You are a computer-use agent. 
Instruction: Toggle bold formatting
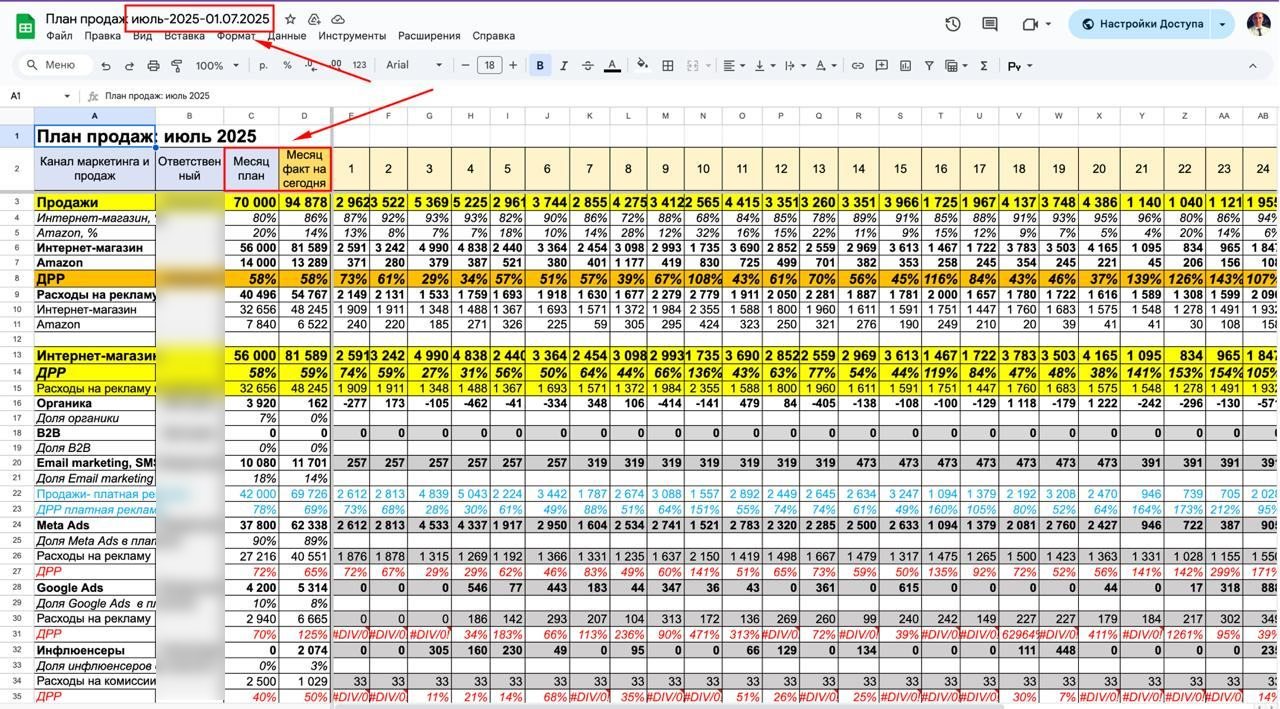pyautogui.click(x=540, y=66)
